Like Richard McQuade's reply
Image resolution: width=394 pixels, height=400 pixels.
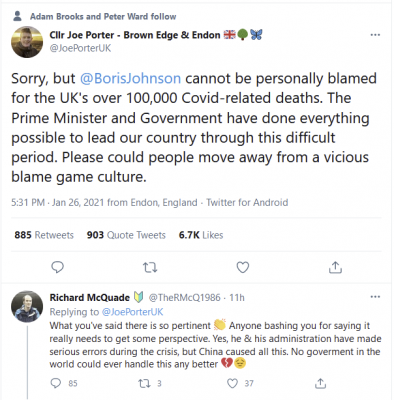click(x=232, y=383)
